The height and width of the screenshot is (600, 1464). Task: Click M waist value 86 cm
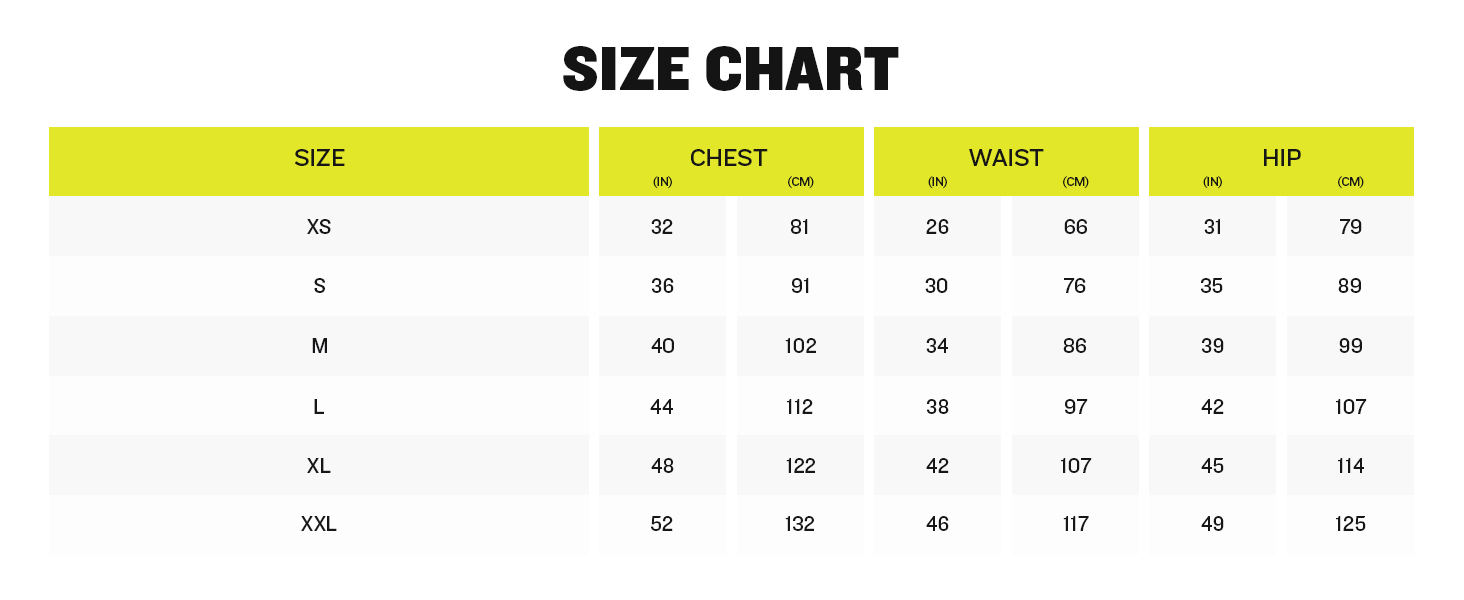pos(1075,346)
